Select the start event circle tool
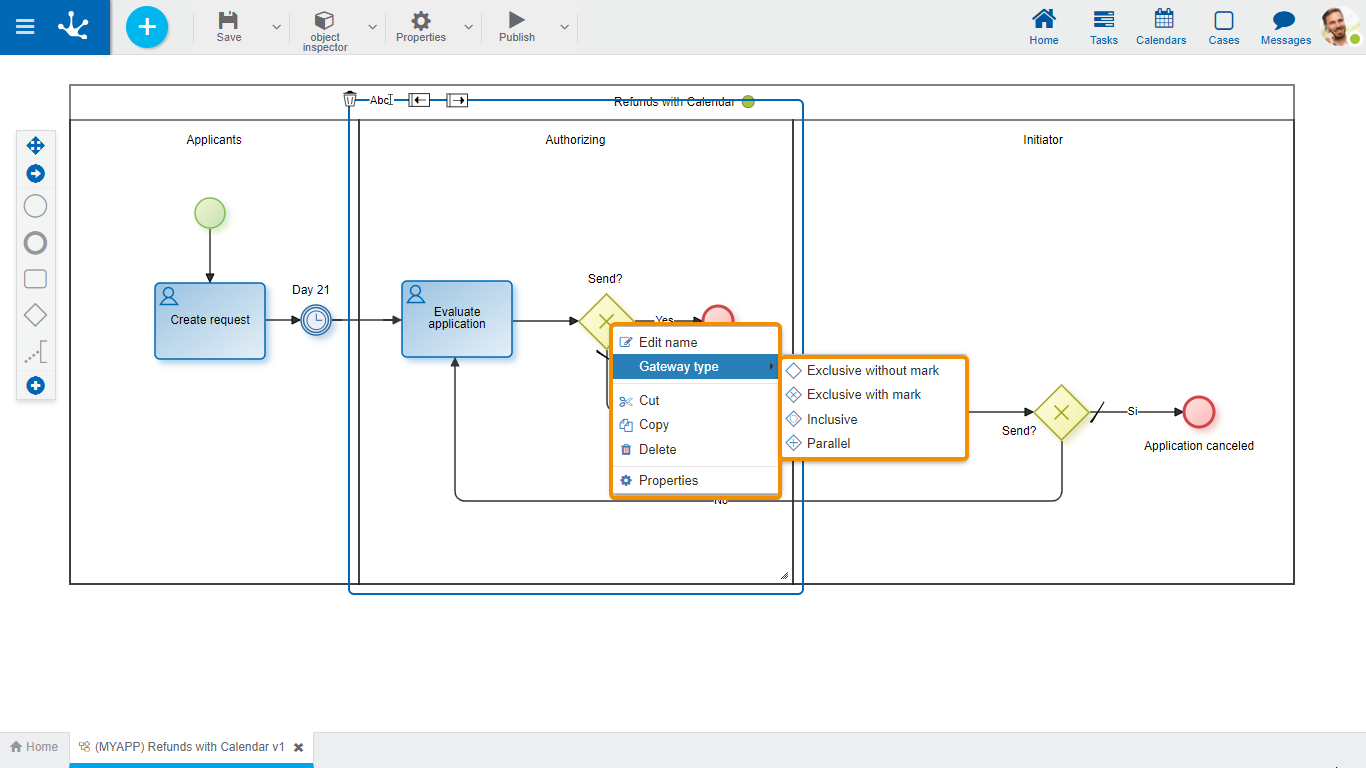Image resolution: width=1366 pixels, height=768 pixels. (x=35, y=206)
